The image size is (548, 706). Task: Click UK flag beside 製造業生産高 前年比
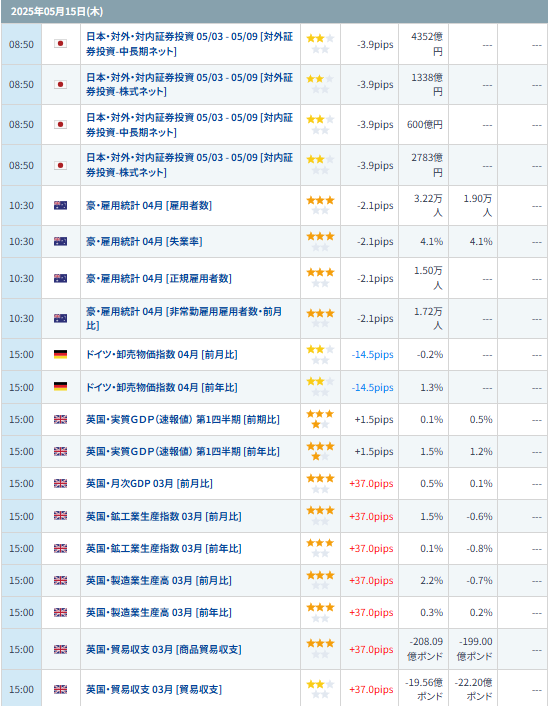click(60, 612)
